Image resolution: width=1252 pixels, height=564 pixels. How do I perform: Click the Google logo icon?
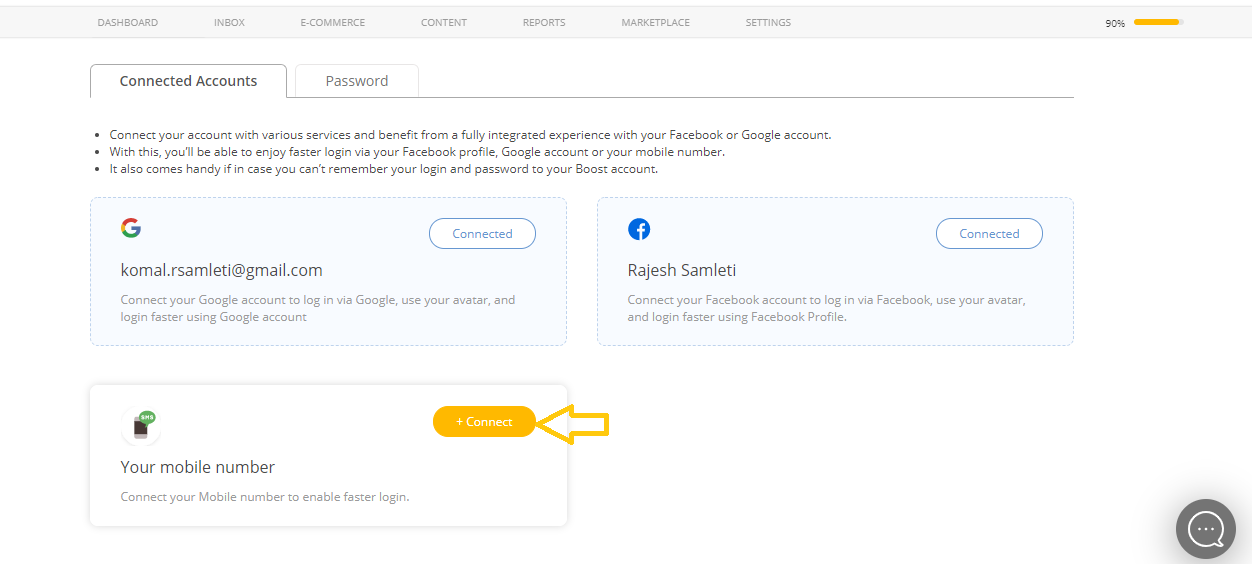131,228
